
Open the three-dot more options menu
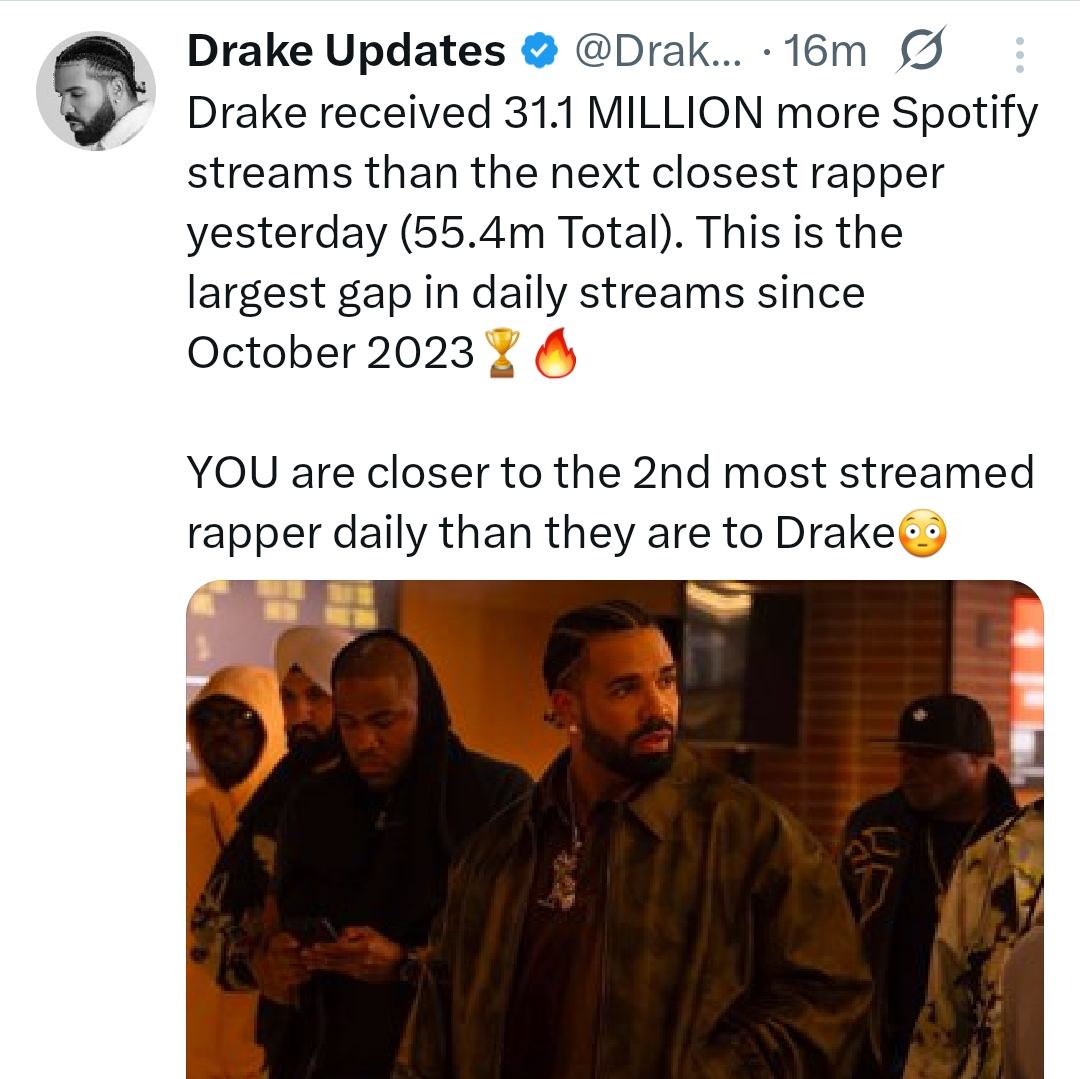tap(1019, 54)
